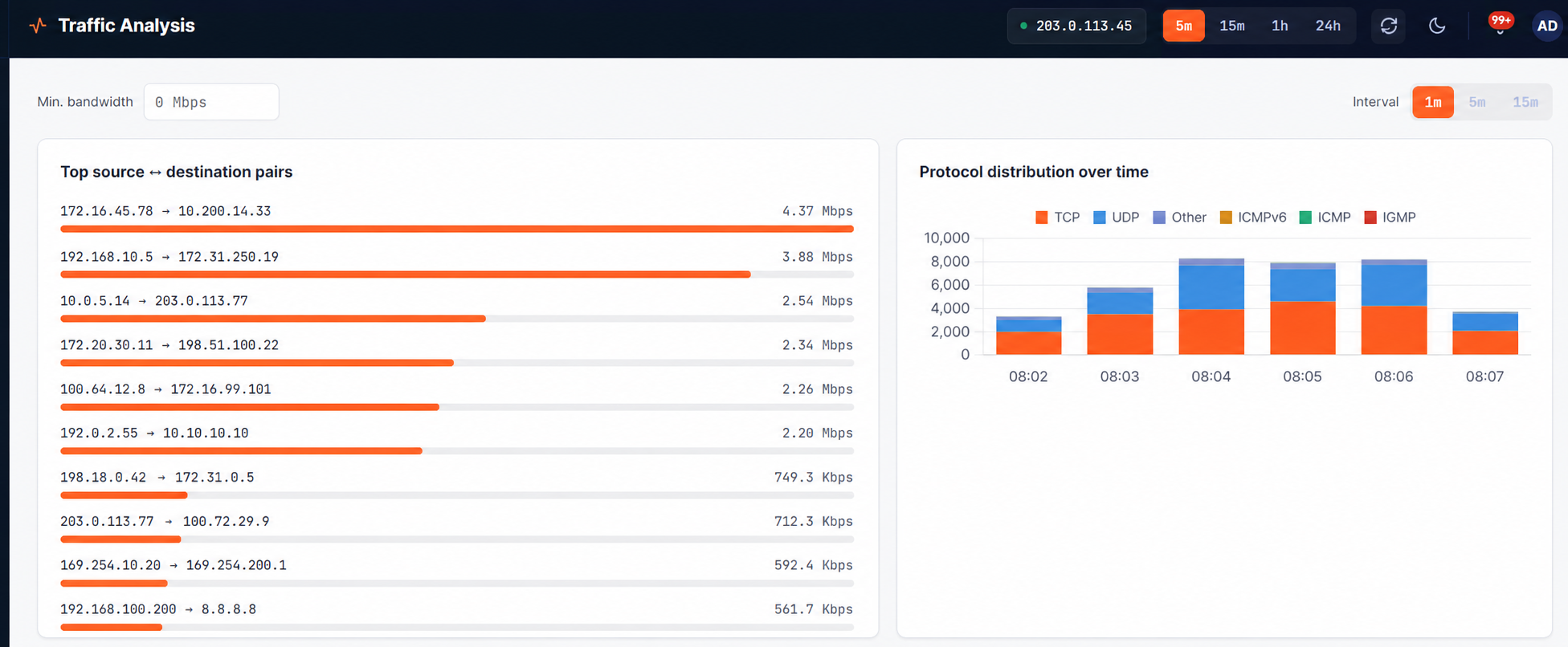The image size is (1568, 647).
Task: Open the 203.0.113.45 host selector
Action: coord(1076,26)
